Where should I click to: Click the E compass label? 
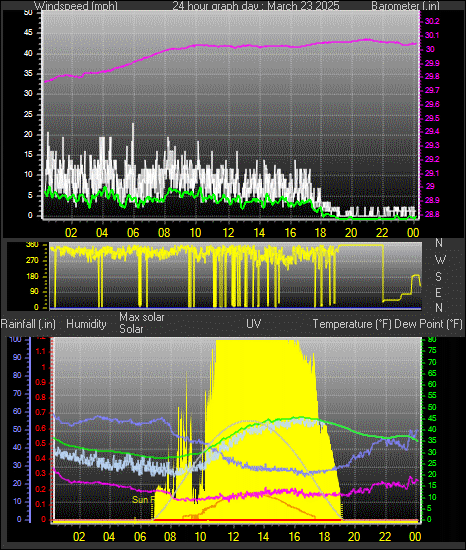tap(438, 292)
